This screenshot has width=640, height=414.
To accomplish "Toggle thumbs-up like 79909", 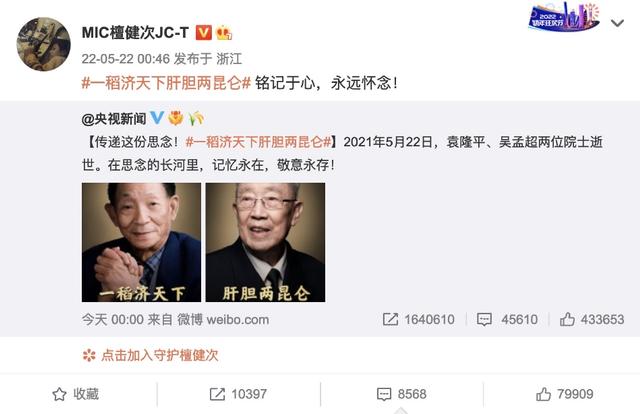I will pos(564,394).
